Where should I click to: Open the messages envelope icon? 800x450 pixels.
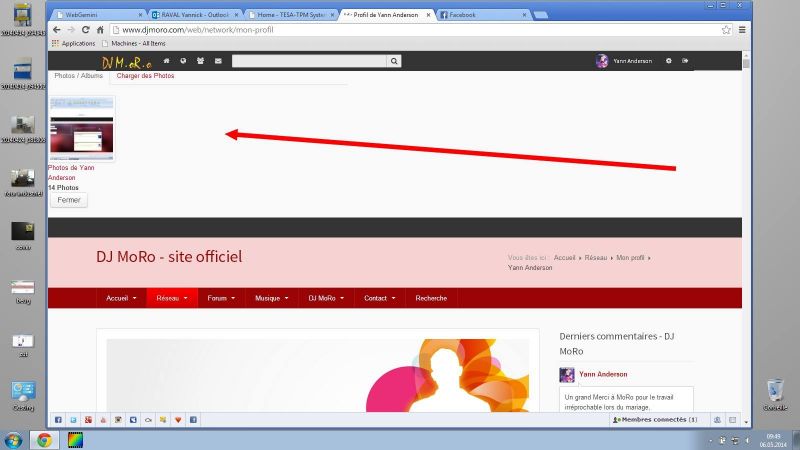point(218,61)
